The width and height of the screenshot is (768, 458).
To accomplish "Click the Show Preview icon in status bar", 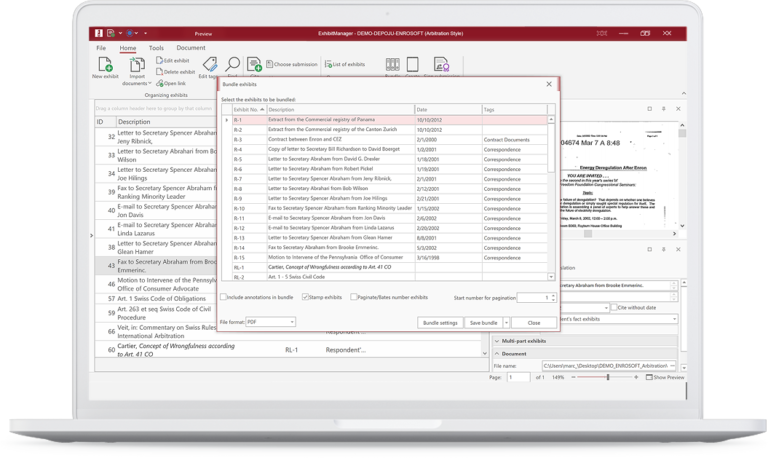I will (649, 377).
